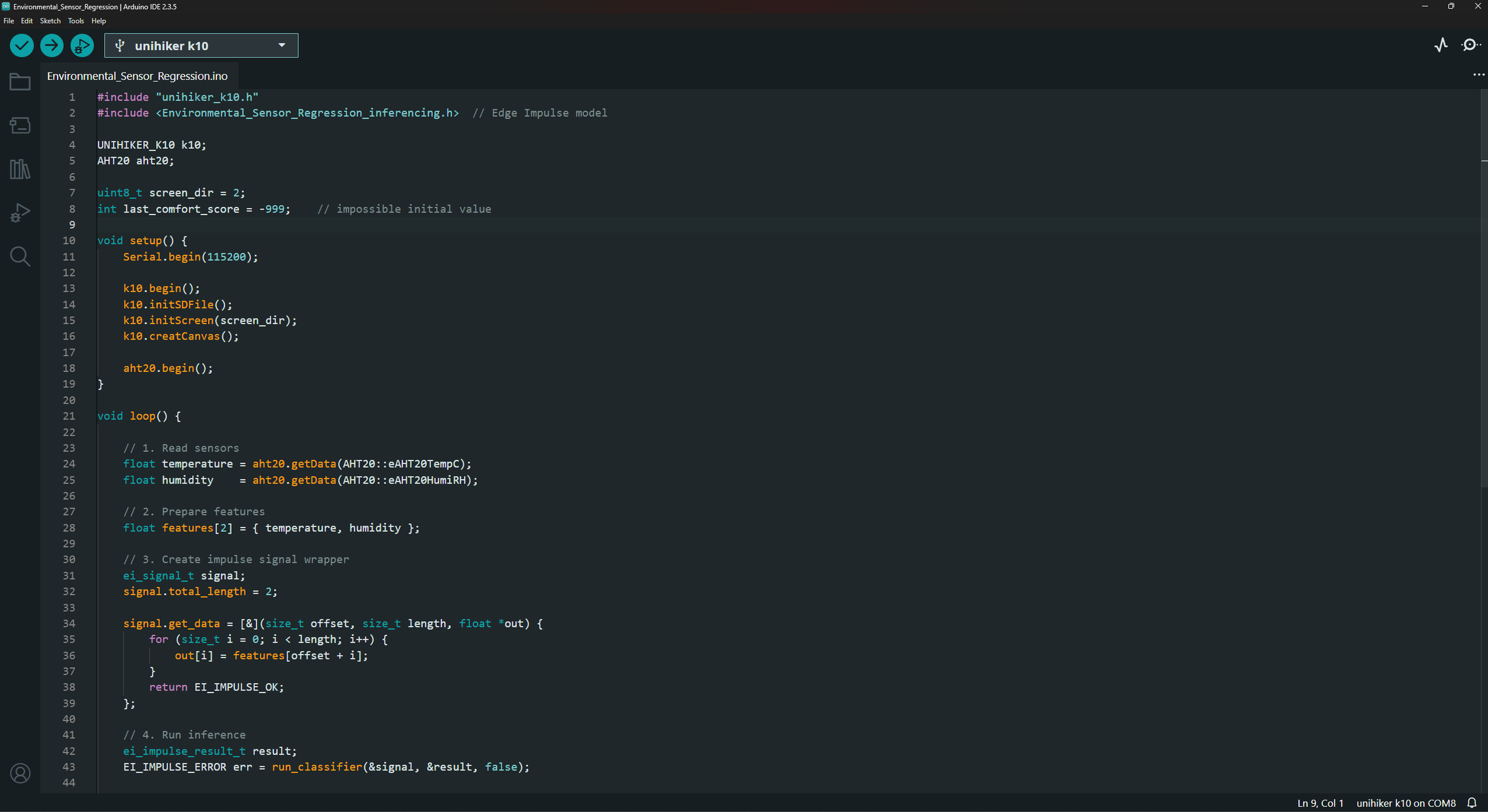Click on 'aht20.begin();' code line

(x=168, y=368)
